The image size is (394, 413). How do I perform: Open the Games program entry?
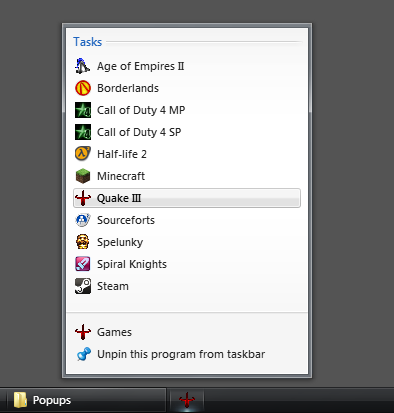point(187,332)
